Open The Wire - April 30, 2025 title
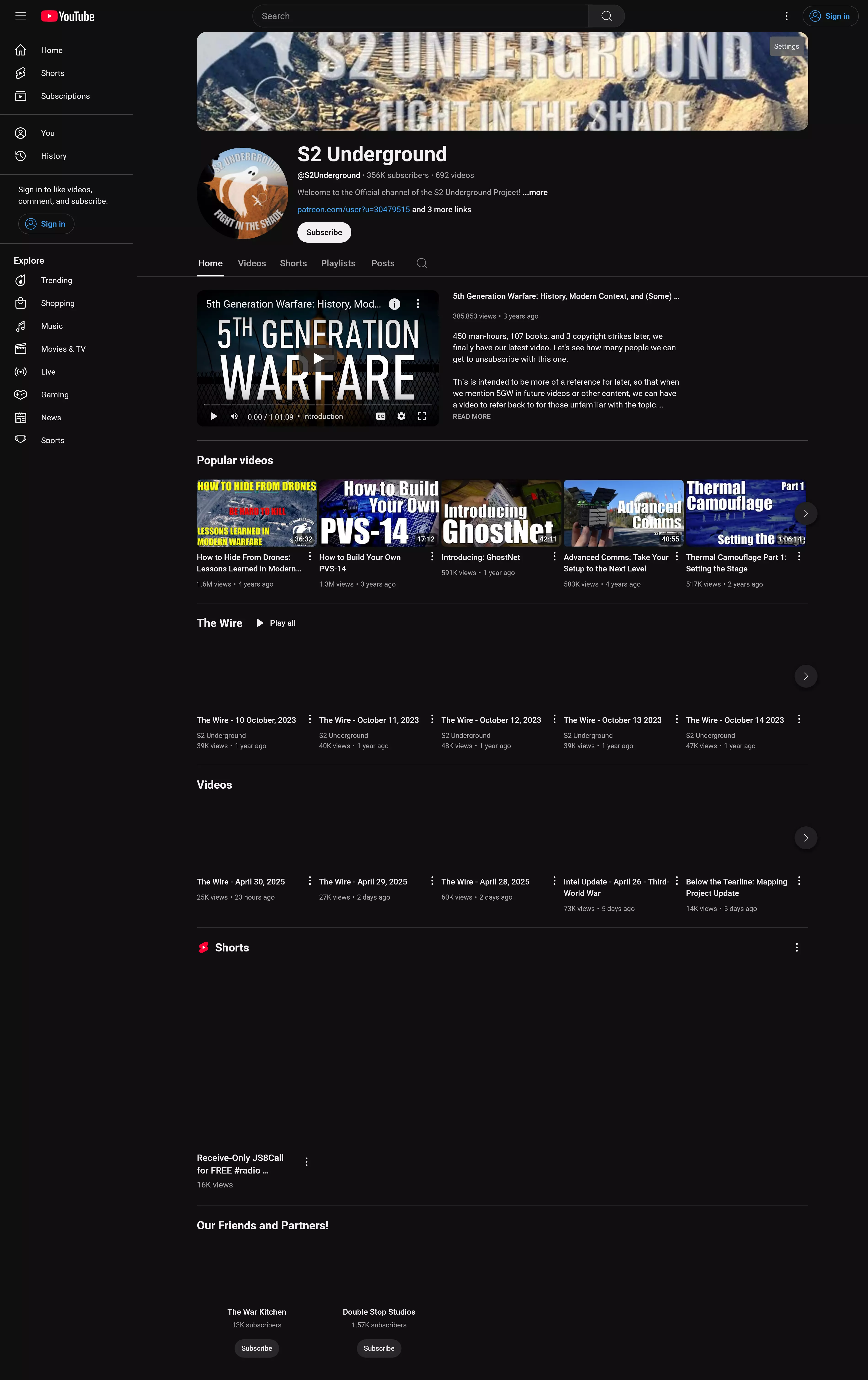The width and height of the screenshot is (868, 1380). pyautogui.click(x=241, y=882)
